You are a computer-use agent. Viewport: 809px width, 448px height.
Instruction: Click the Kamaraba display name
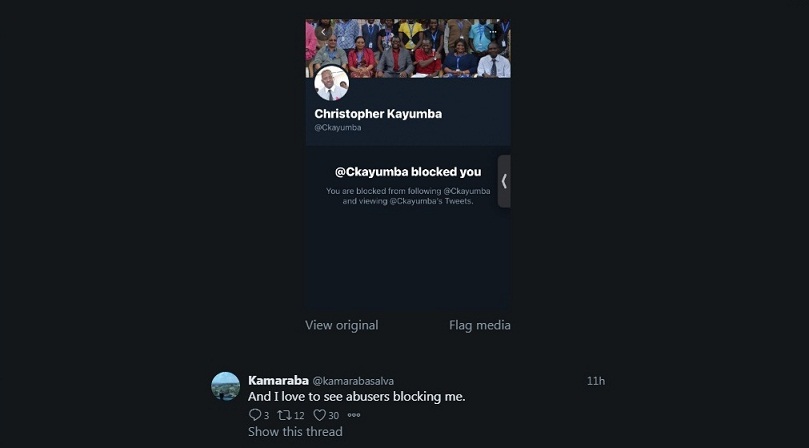(278, 380)
